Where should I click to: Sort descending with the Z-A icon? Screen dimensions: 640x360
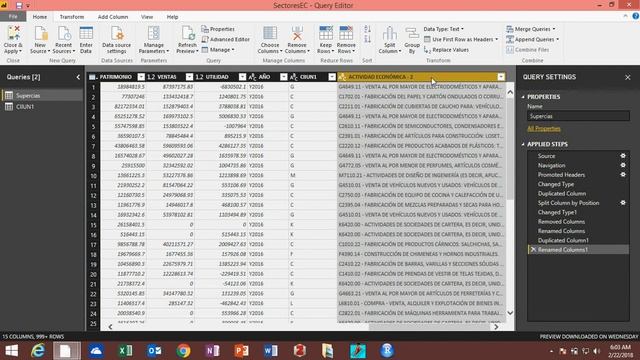(367, 39)
